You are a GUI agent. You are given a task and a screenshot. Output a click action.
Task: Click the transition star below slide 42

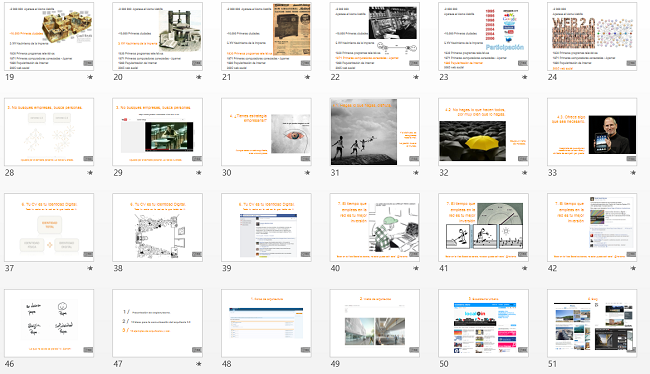(x=633, y=268)
